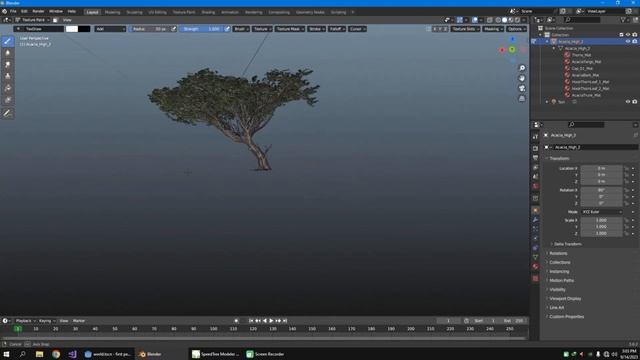
Task: Open the File menu
Action: point(13,11)
